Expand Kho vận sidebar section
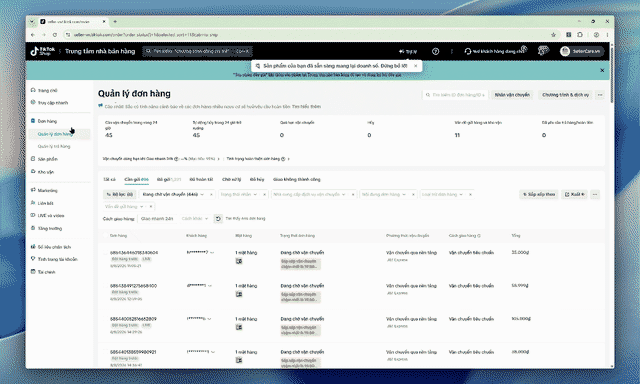The height and width of the screenshot is (384, 640). point(46,172)
